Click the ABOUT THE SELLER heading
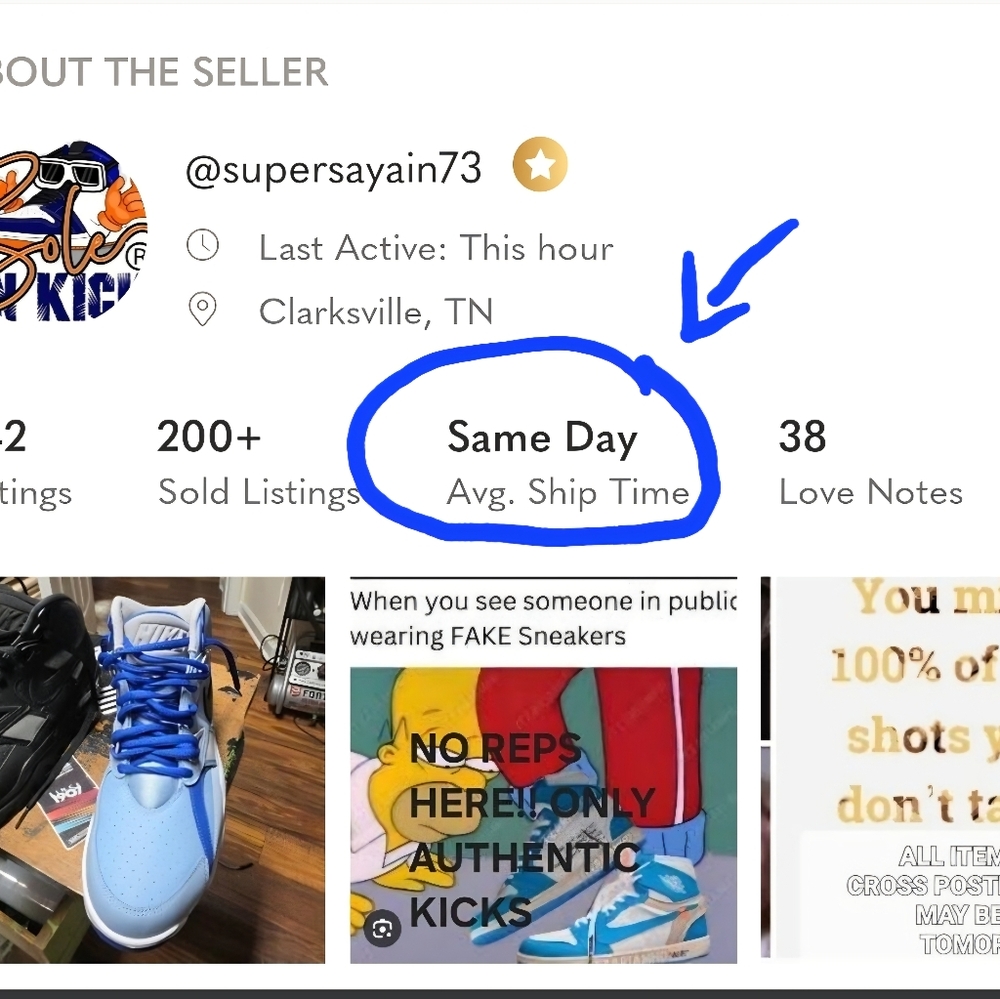1000x999 pixels. point(163,72)
